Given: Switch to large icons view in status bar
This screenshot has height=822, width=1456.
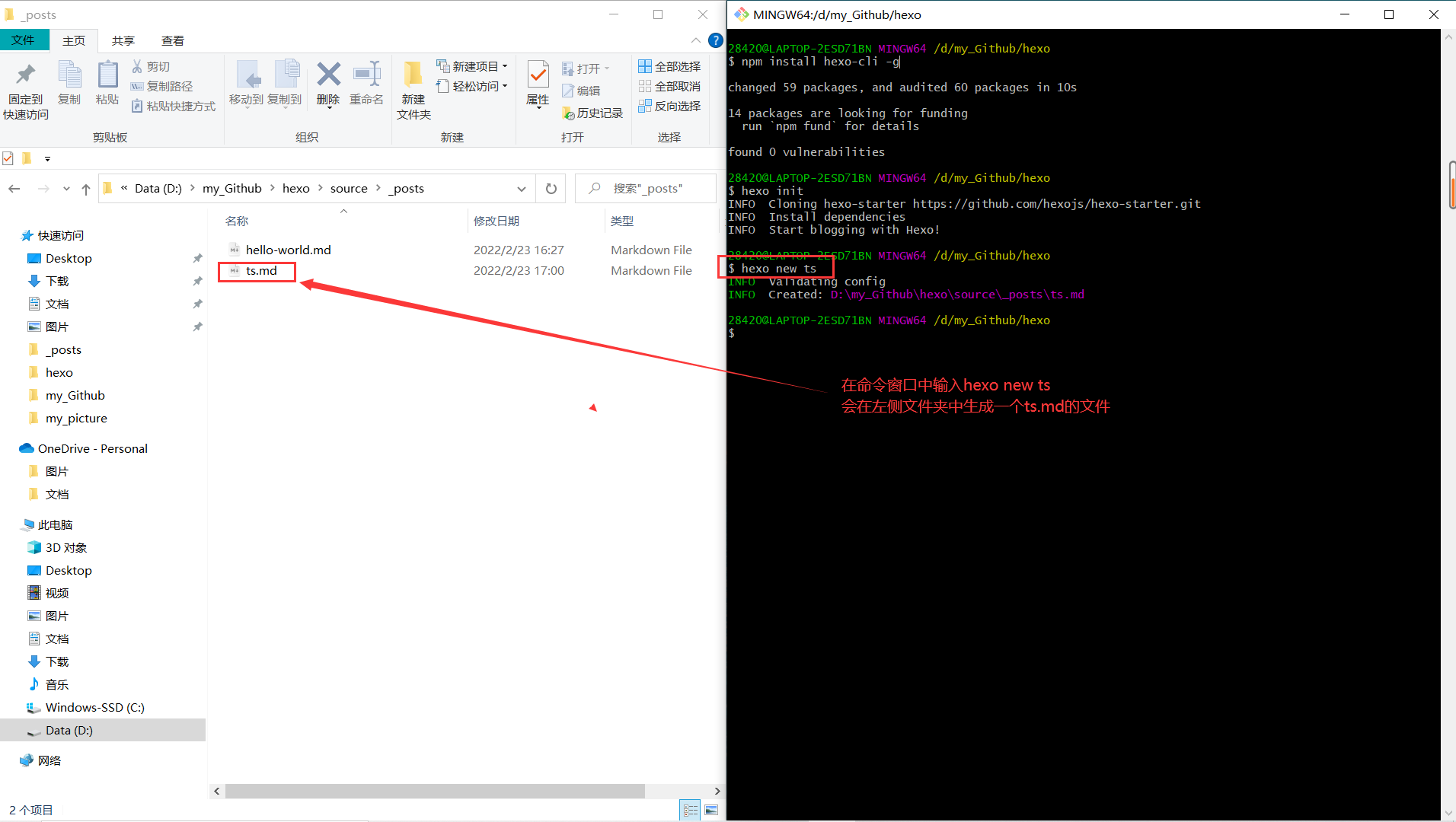Looking at the screenshot, I should [711, 811].
